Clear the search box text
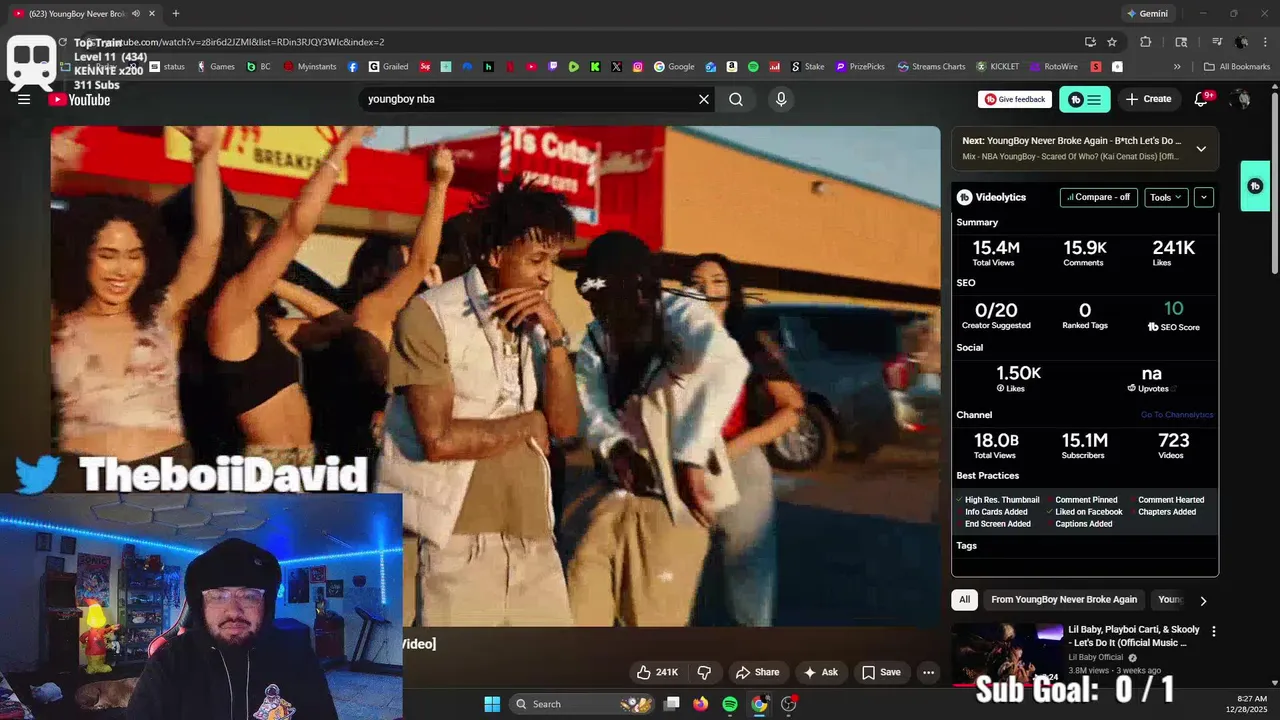Screen dimensions: 1280x720 tap(704, 99)
